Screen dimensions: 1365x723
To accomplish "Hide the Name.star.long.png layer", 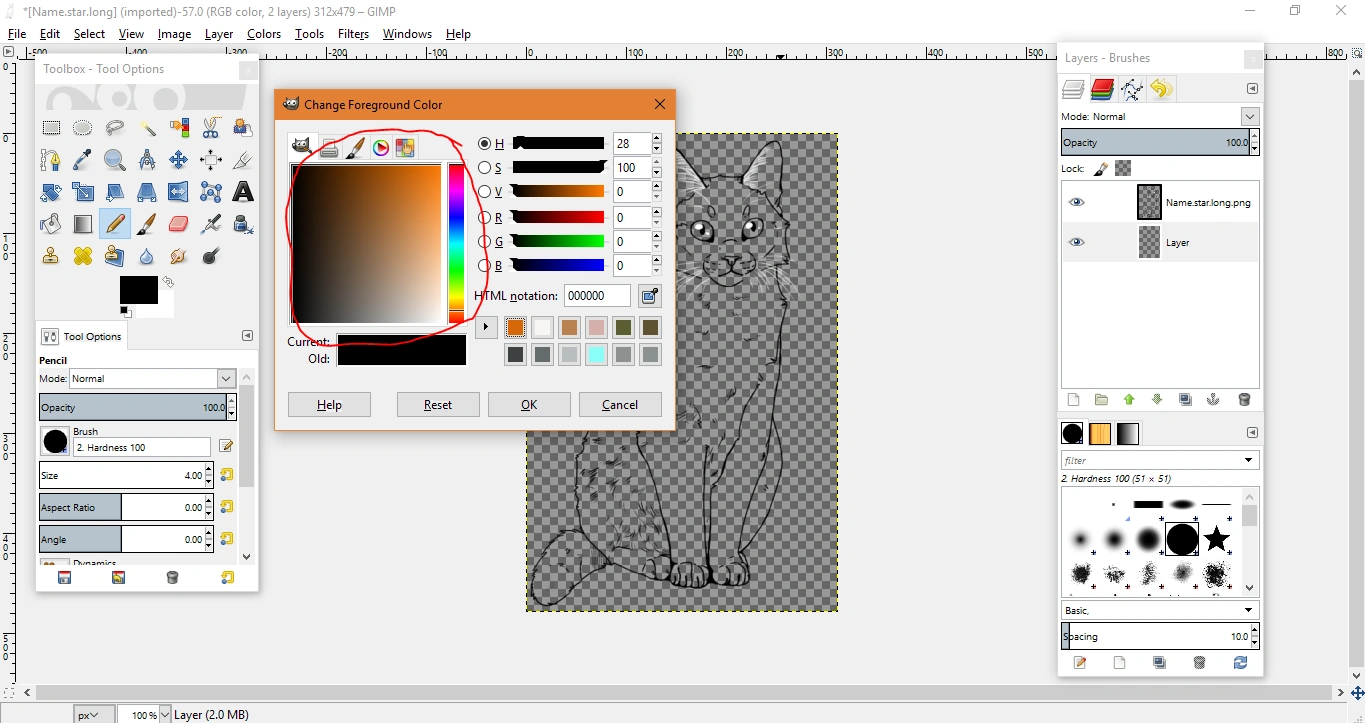I will 1076,202.
